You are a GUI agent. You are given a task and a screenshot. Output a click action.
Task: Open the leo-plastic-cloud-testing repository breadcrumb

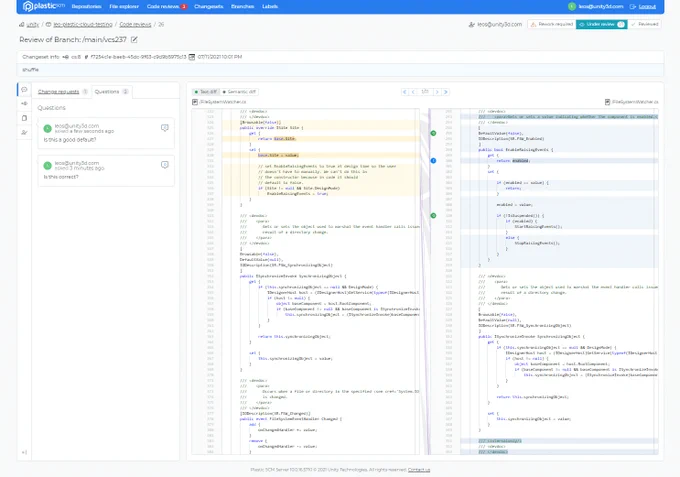pos(83,25)
